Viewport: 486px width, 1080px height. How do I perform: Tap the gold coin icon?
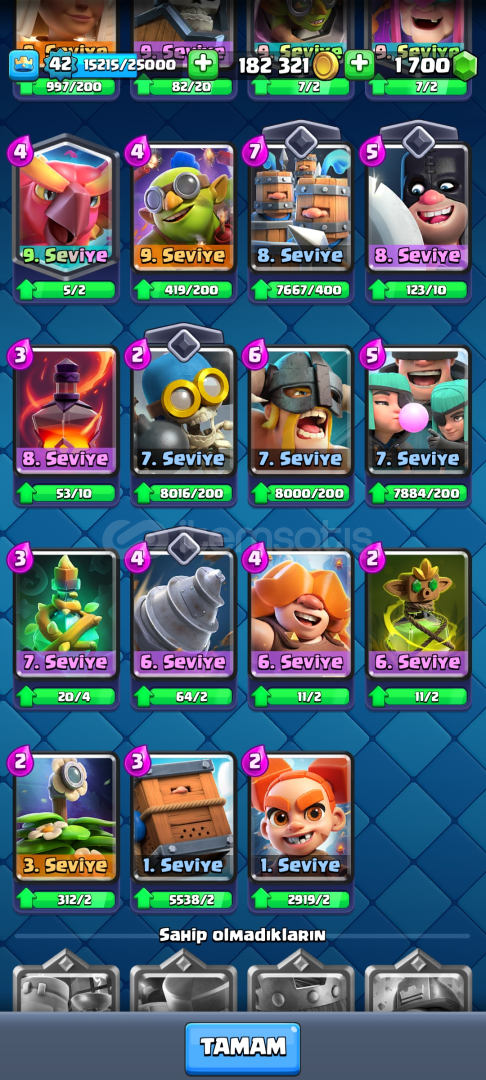[x=324, y=66]
